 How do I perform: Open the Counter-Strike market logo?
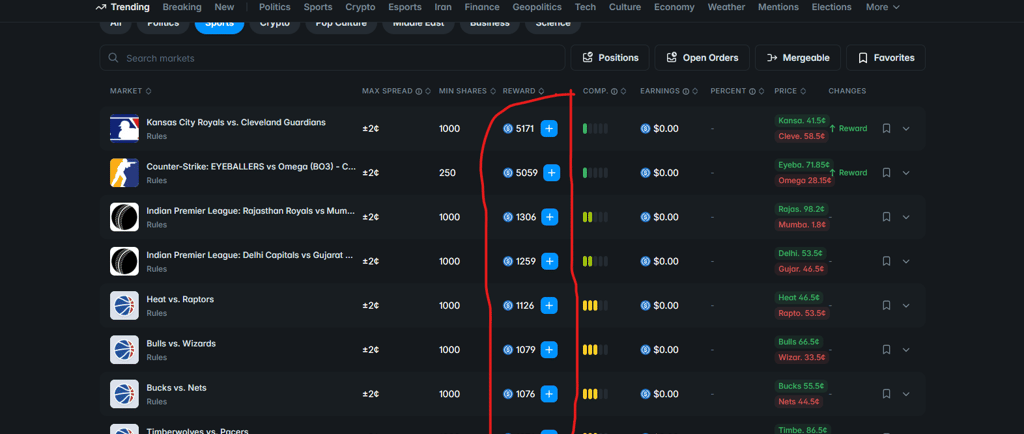124,173
